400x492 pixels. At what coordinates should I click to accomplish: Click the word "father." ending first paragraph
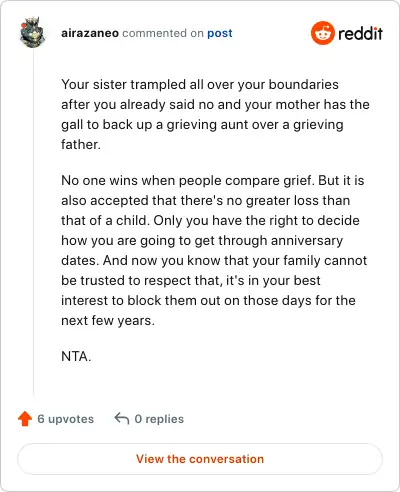coord(81,145)
